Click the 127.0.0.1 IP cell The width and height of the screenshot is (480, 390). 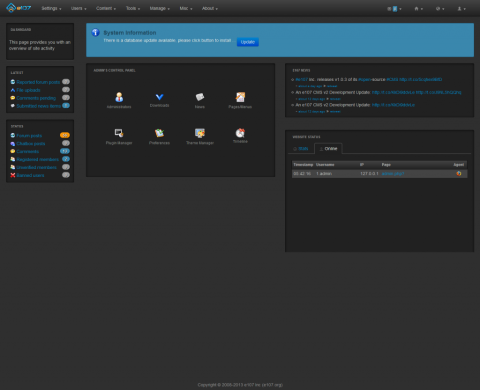(369, 174)
